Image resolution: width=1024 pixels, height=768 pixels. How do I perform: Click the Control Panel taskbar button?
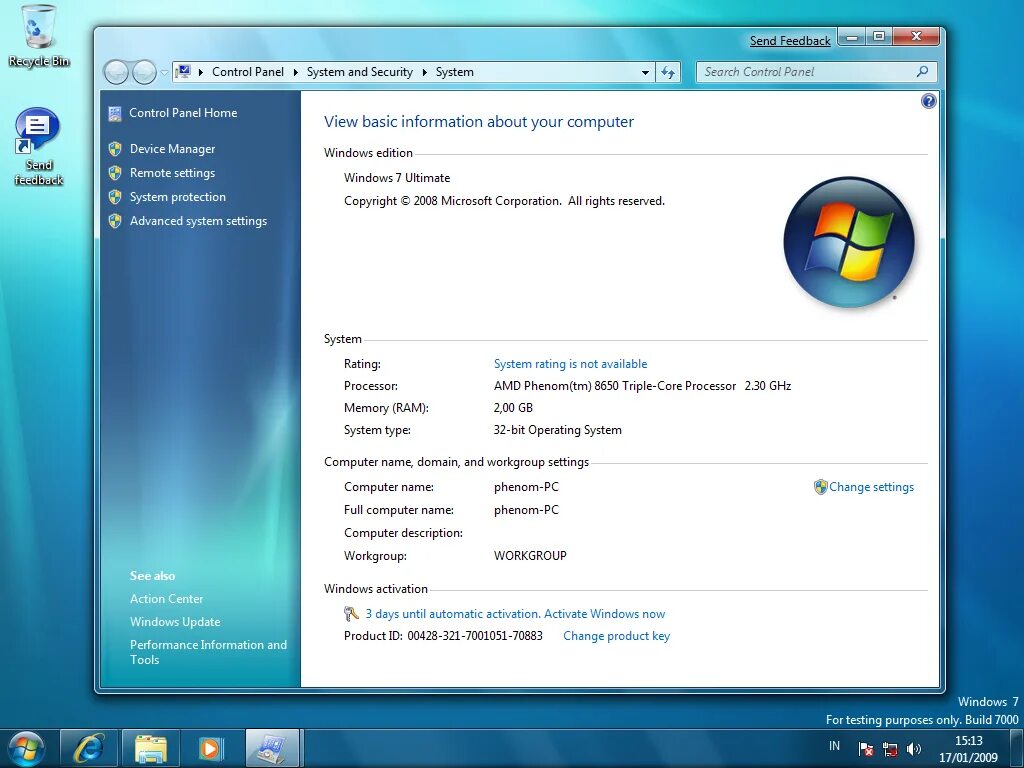(x=272, y=748)
